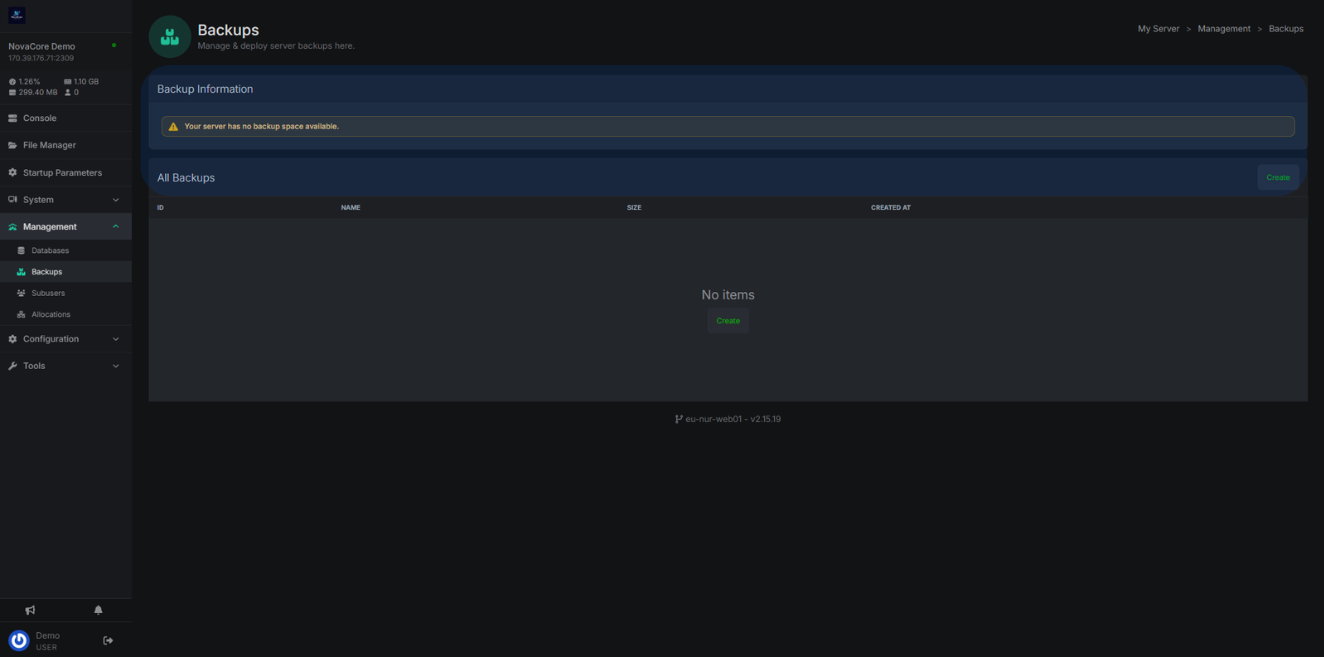
Task: Open the notifications bell icon
Action: (98, 610)
